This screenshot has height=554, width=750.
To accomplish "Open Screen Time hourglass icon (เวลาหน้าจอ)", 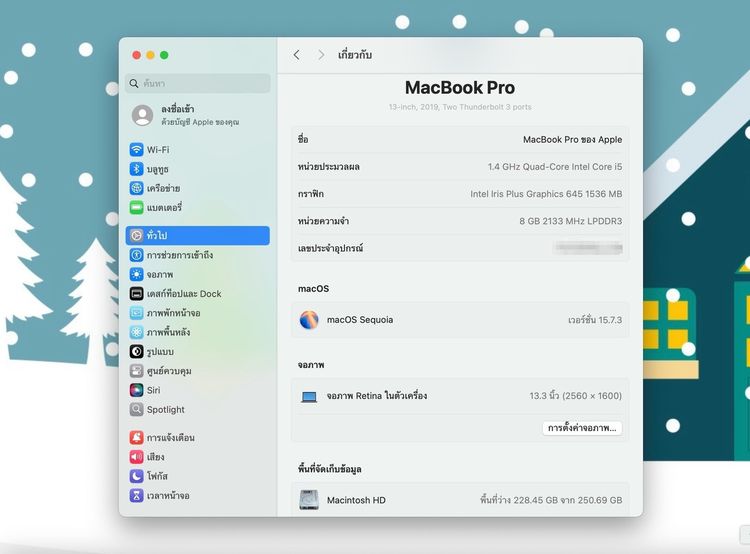I will pos(136,495).
